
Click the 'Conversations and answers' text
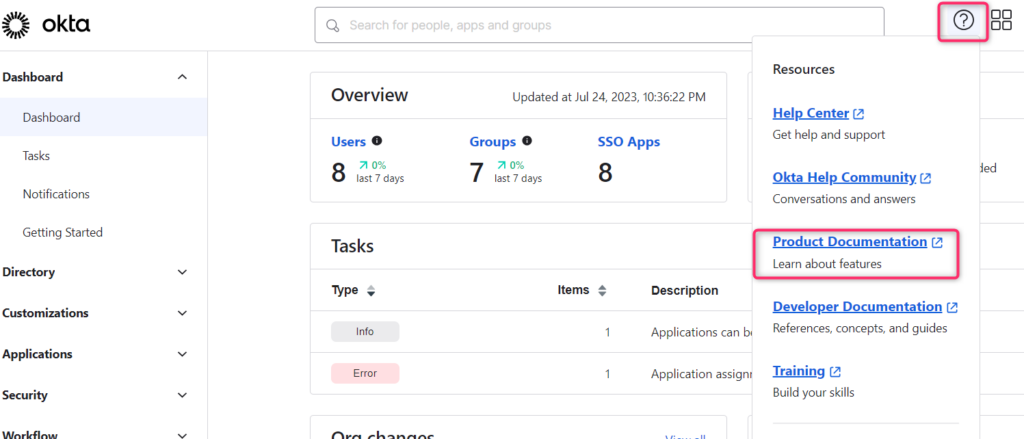pyautogui.click(x=844, y=199)
